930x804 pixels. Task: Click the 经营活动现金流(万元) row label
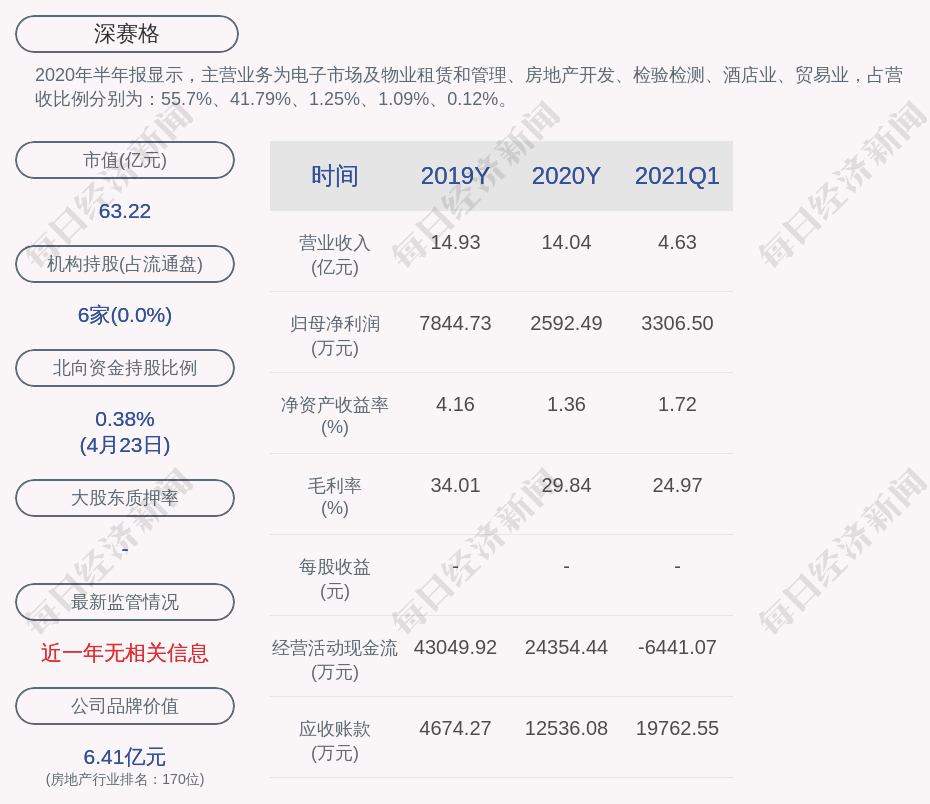[x=335, y=659]
